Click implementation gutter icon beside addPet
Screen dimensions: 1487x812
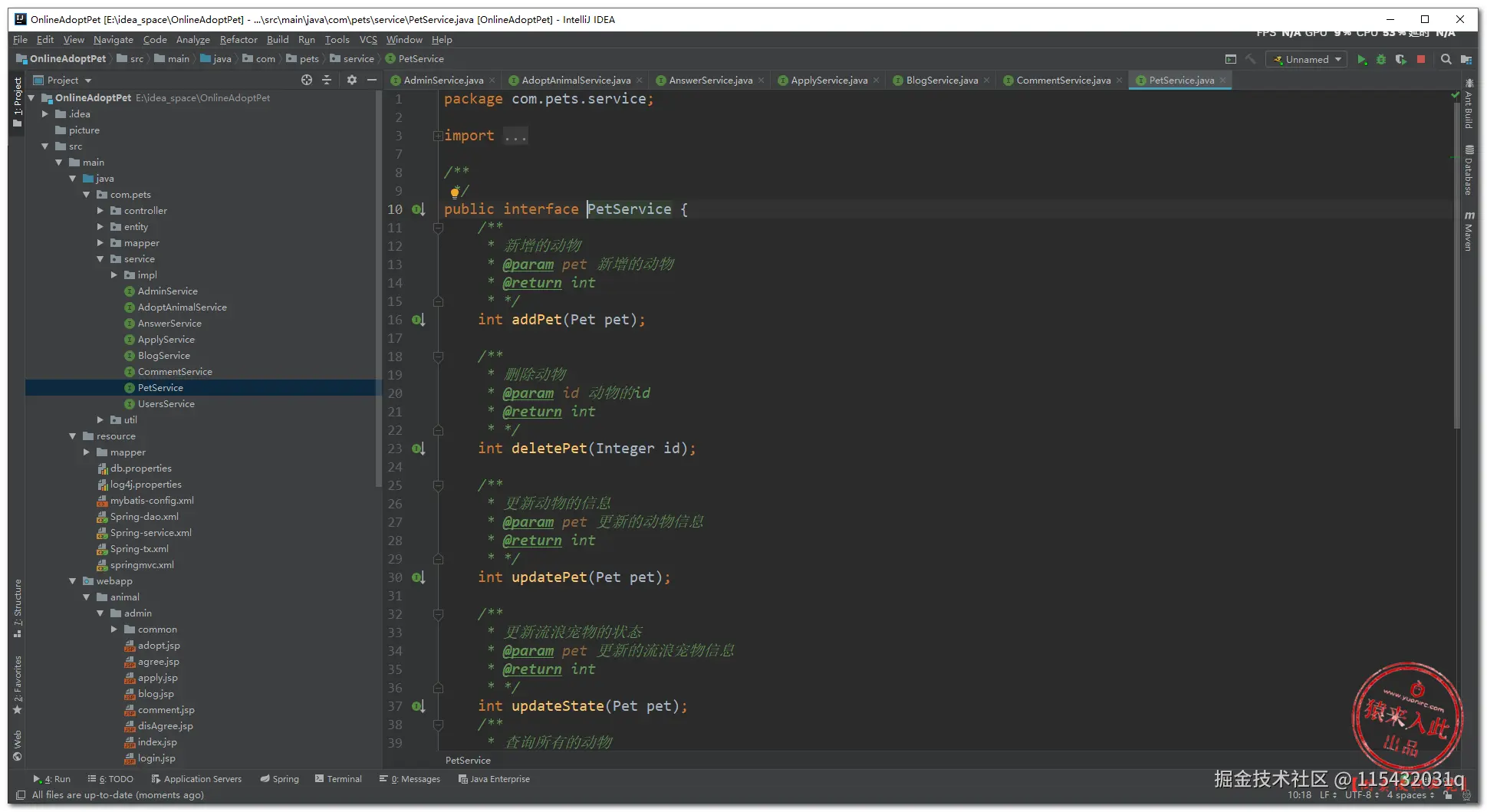(418, 320)
